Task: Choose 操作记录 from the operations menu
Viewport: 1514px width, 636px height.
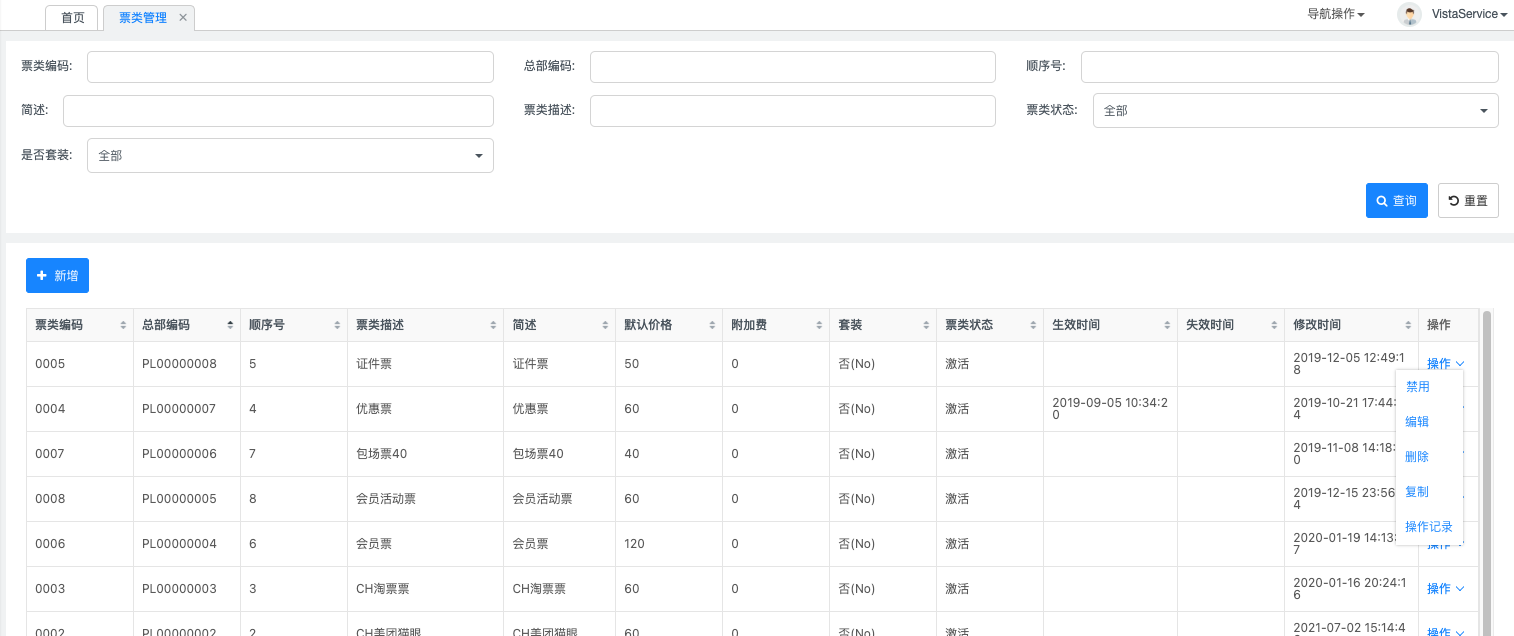Action: coord(1428,527)
